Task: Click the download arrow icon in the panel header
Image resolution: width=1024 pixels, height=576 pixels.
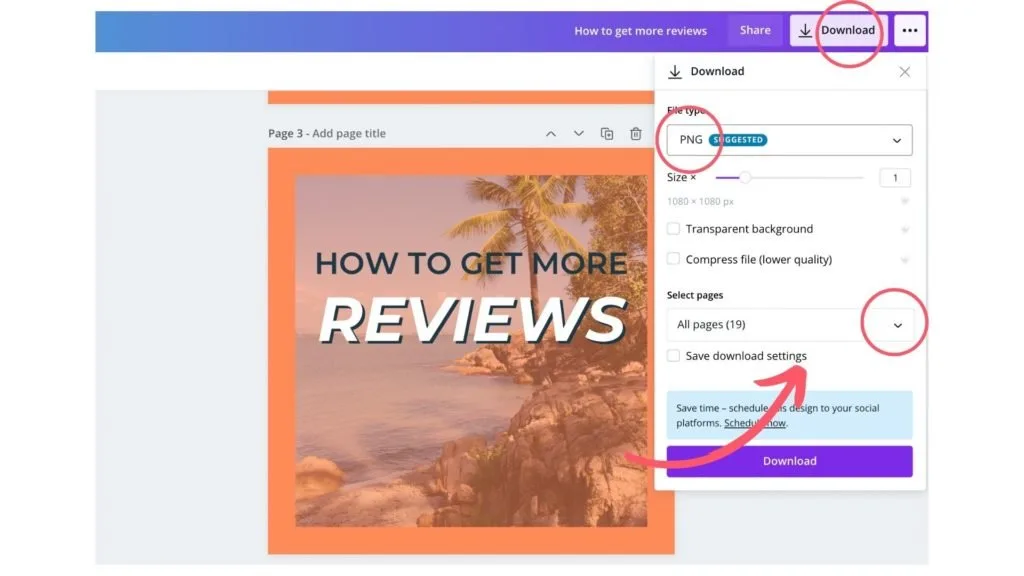Action: pos(673,71)
